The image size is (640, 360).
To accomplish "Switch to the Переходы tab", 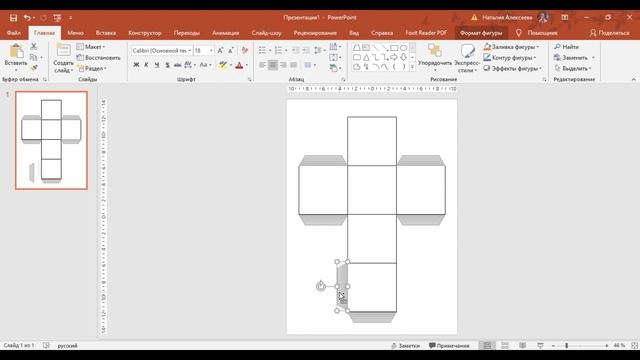I will (x=187, y=33).
